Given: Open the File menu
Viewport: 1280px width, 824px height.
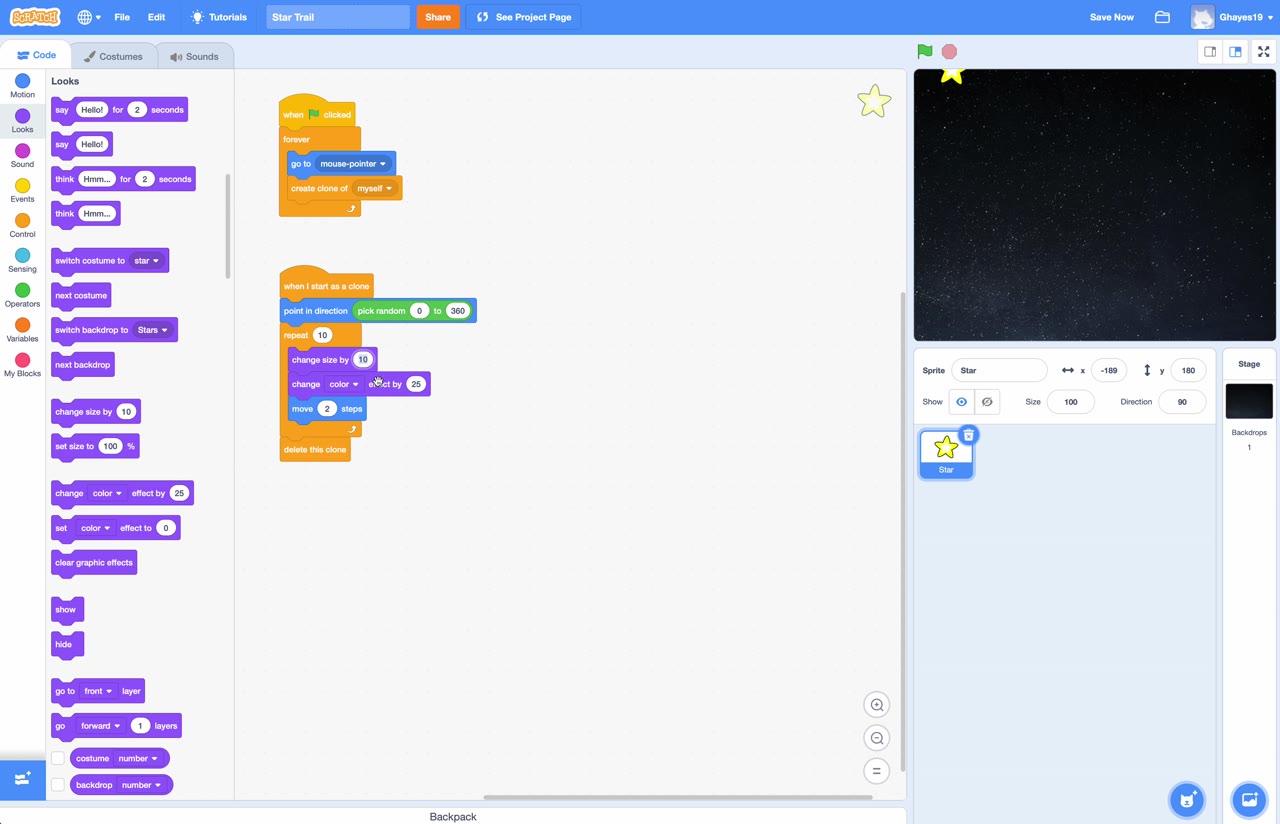Looking at the screenshot, I should click(122, 16).
